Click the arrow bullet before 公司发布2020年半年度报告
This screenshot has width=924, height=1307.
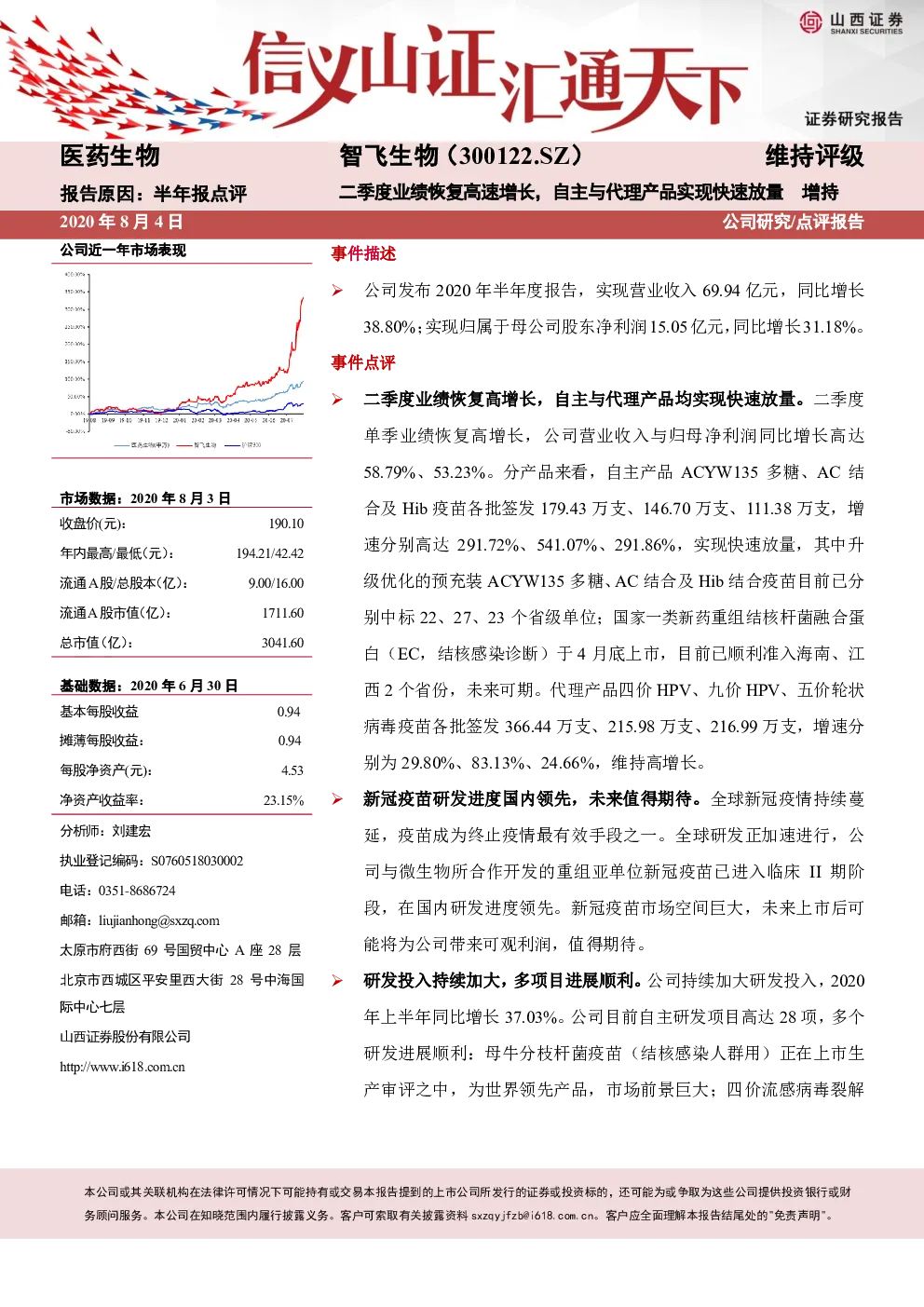click(337, 291)
